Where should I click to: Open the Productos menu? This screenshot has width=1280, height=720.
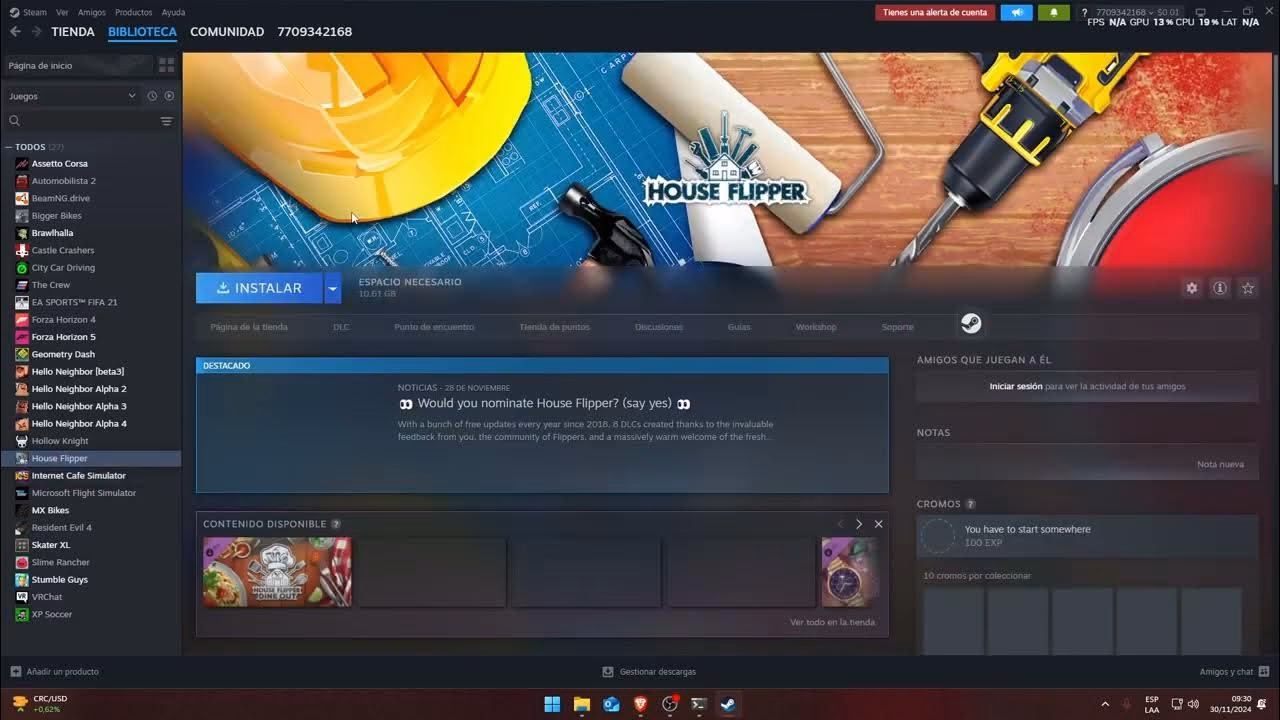coord(134,12)
